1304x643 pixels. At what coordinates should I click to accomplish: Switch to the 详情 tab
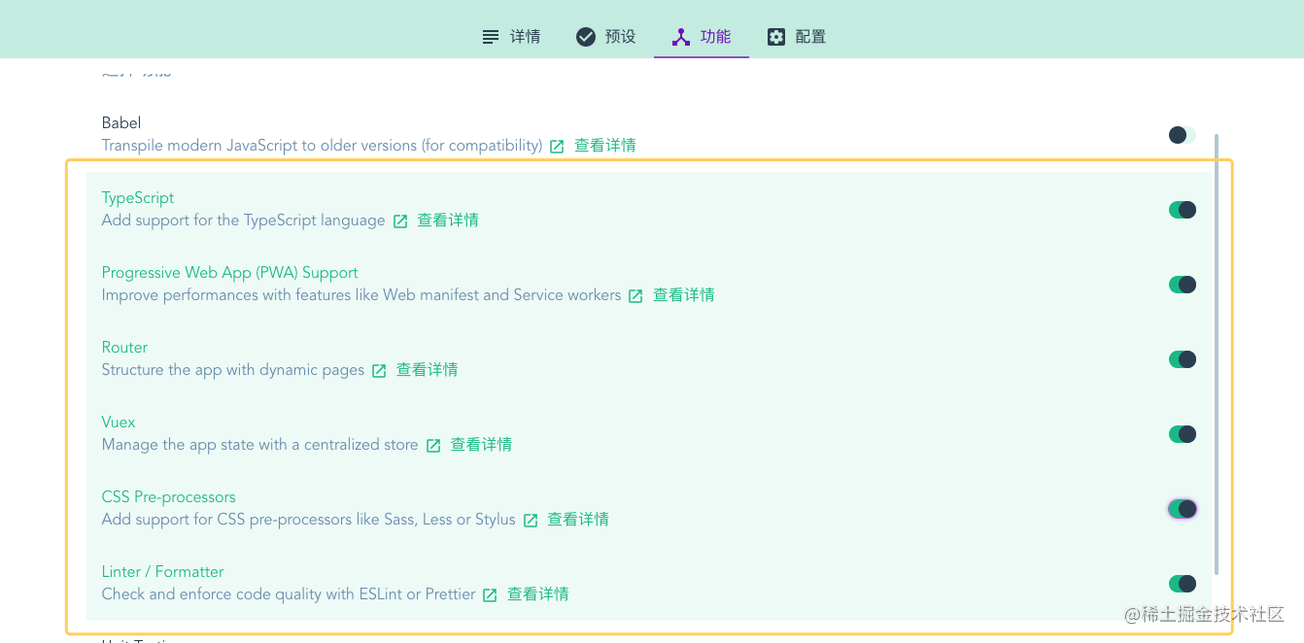click(x=511, y=37)
